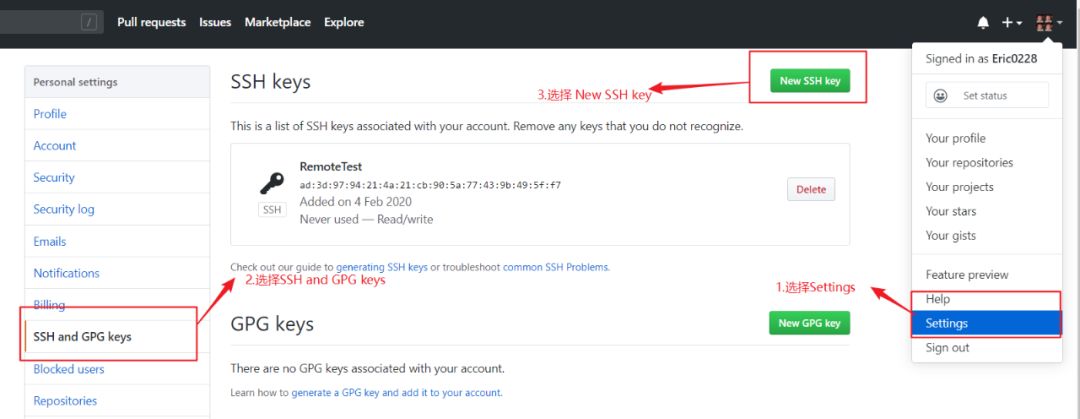1080x419 pixels.
Task: Select SSH and GPG keys sidebar item
Action: [117, 336]
